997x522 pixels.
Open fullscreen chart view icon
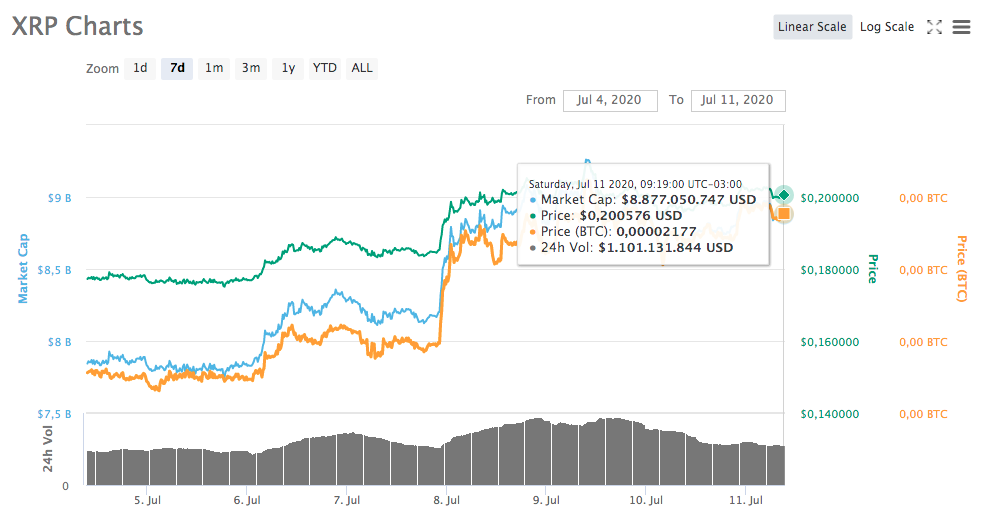tap(934, 27)
